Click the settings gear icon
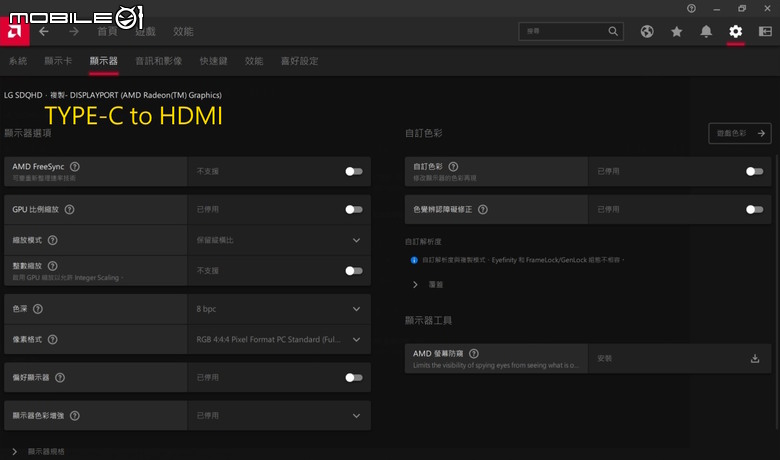 coord(736,31)
